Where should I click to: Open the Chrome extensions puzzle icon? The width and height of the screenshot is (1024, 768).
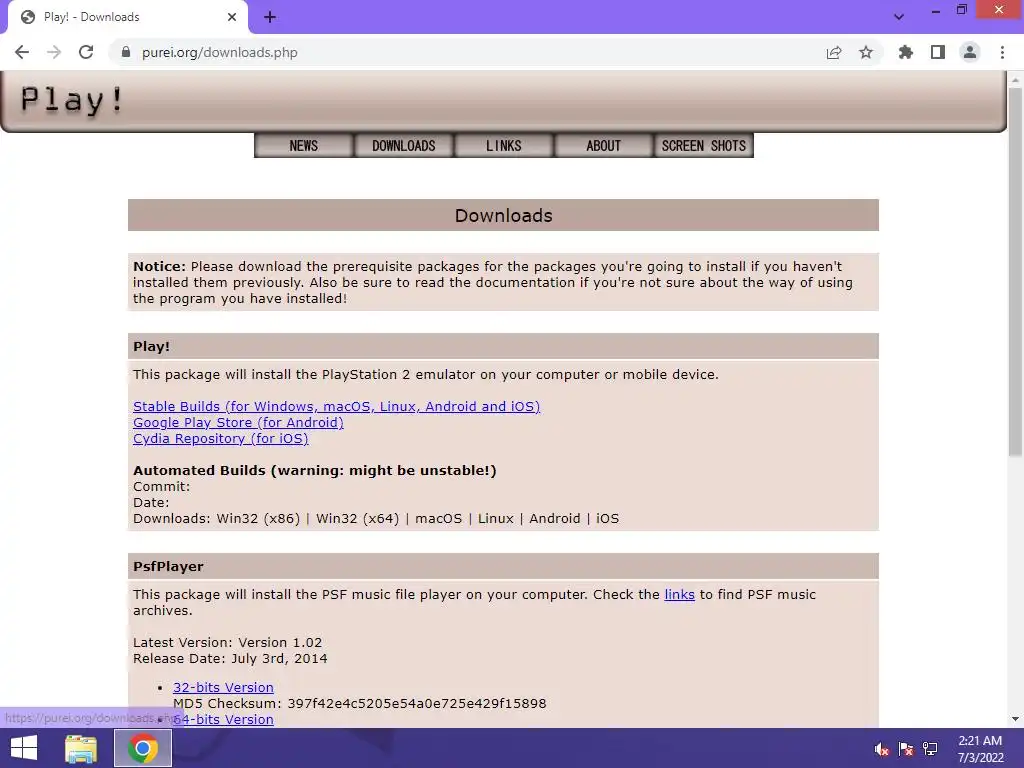point(906,52)
